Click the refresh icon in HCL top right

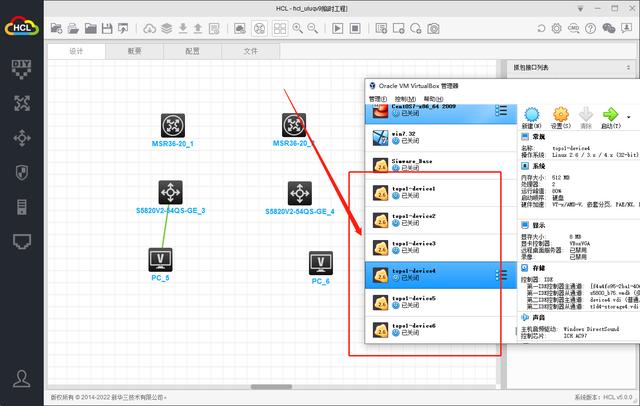point(541,29)
